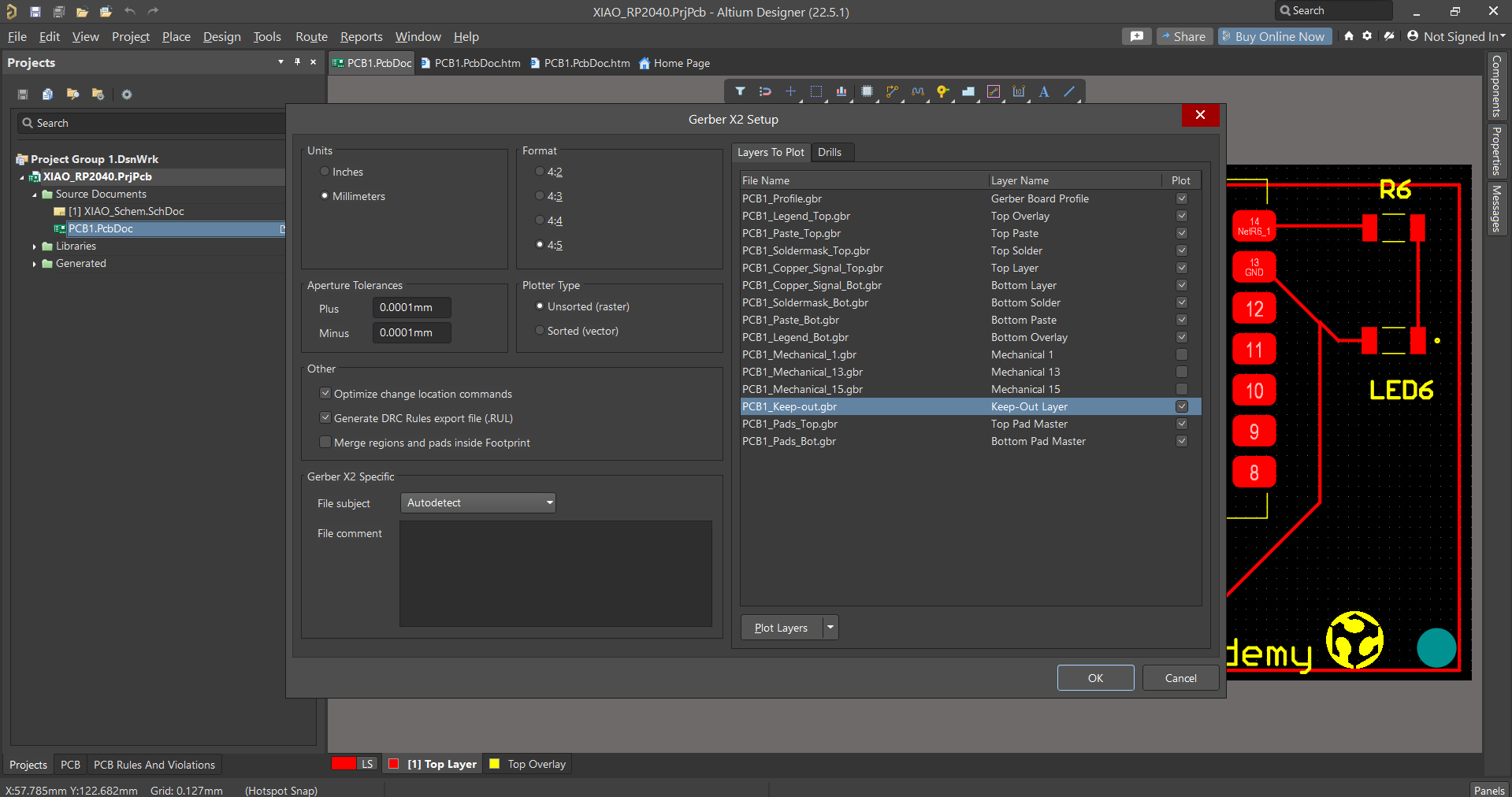Click the Redo arrow in title bar
The image size is (1512, 797).
point(154,12)
